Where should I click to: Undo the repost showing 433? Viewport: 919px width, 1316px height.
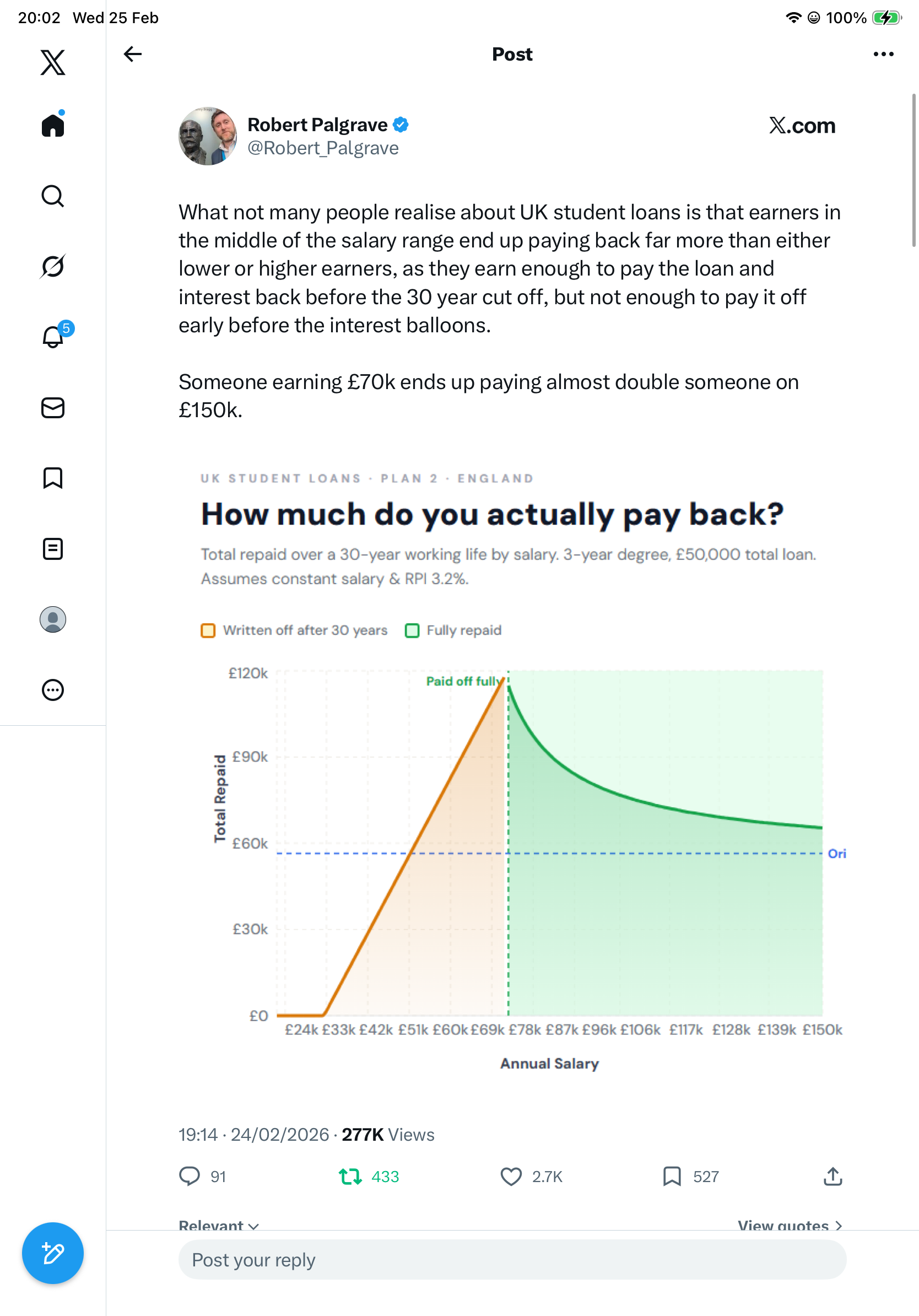pyautogui.click(x=350, y=1177)
